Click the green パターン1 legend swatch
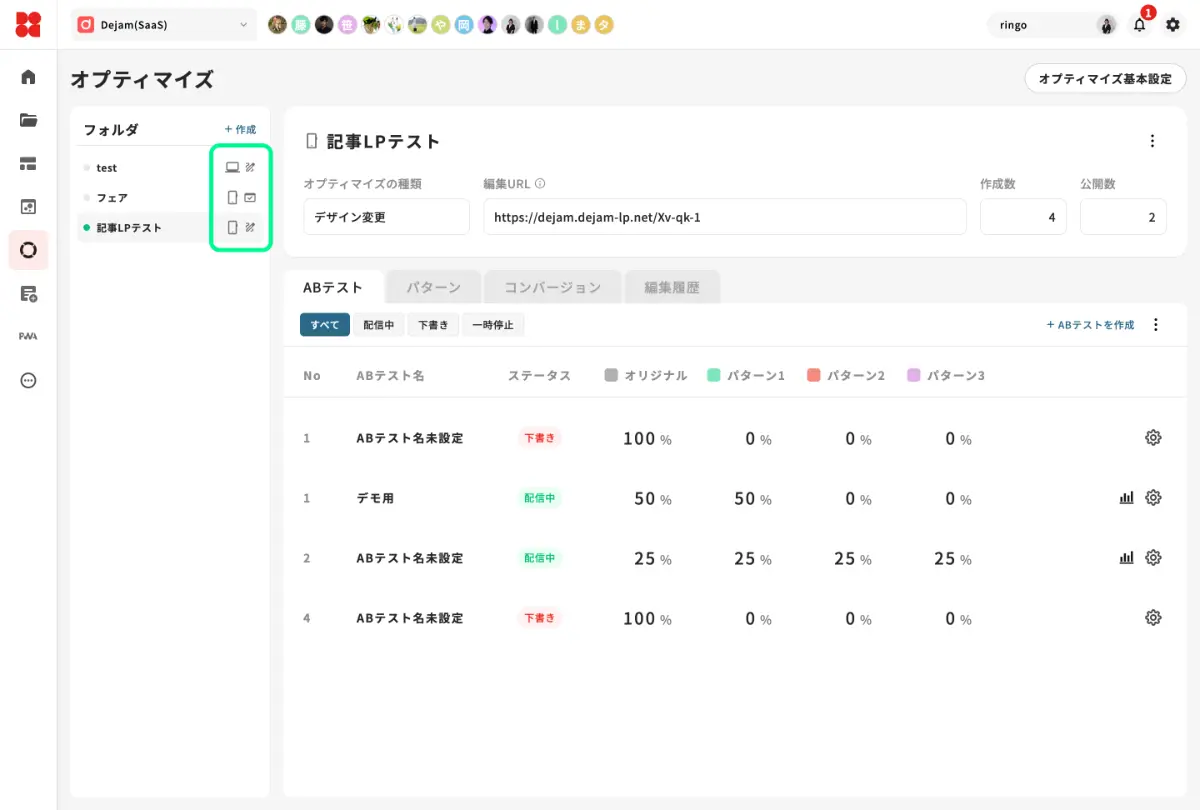 [x=714, y=375]
